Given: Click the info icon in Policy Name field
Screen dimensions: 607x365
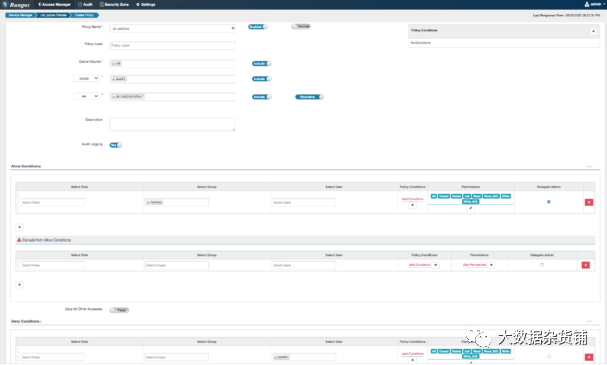Looking at the screenshot, I should (233, 28).
